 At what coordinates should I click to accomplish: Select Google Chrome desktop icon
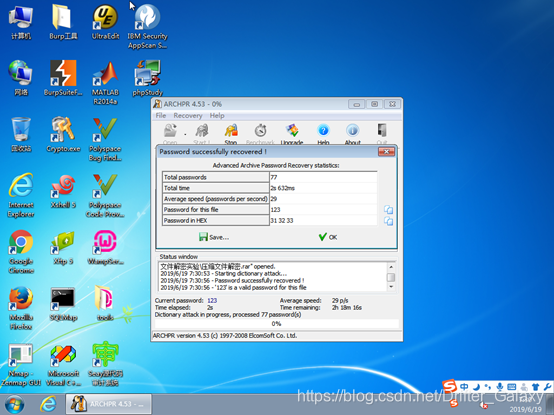coord(21,252)
